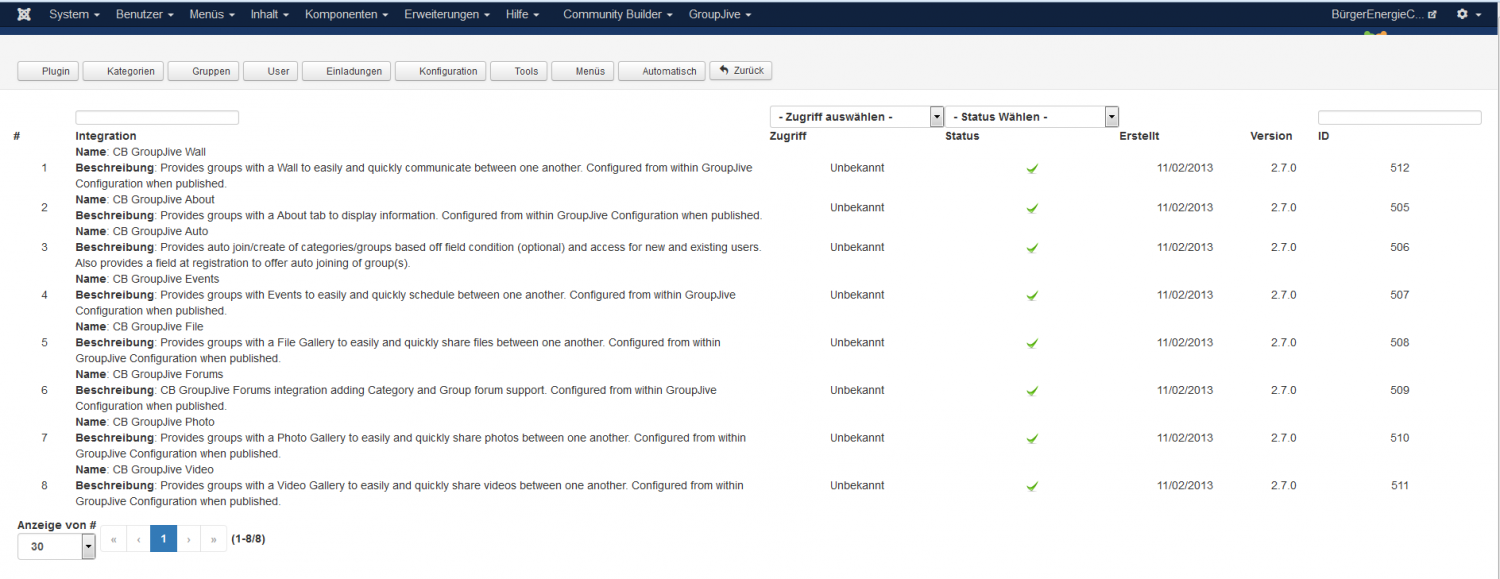Open the Zugriff auswählen dropdown
1500x579 pixels.
857,117
